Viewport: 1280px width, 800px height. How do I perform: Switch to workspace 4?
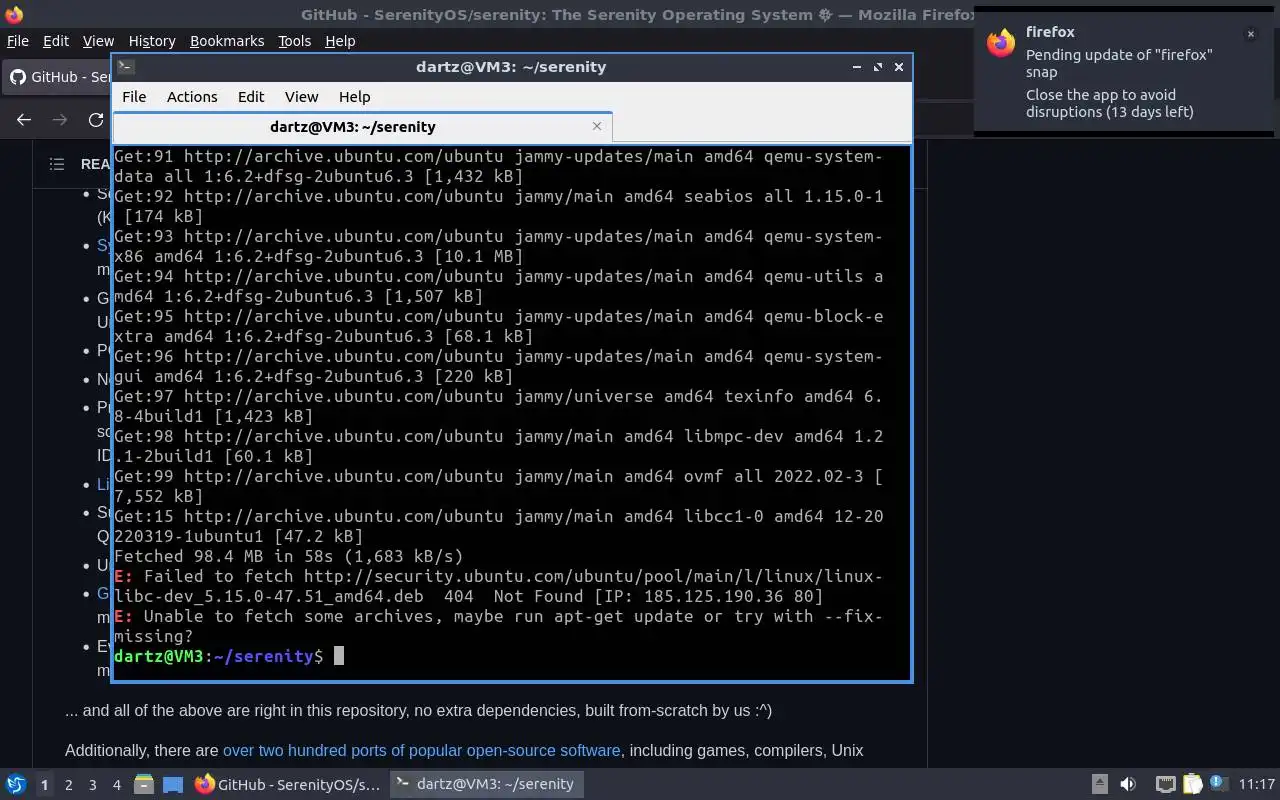(x=117, y=784)
